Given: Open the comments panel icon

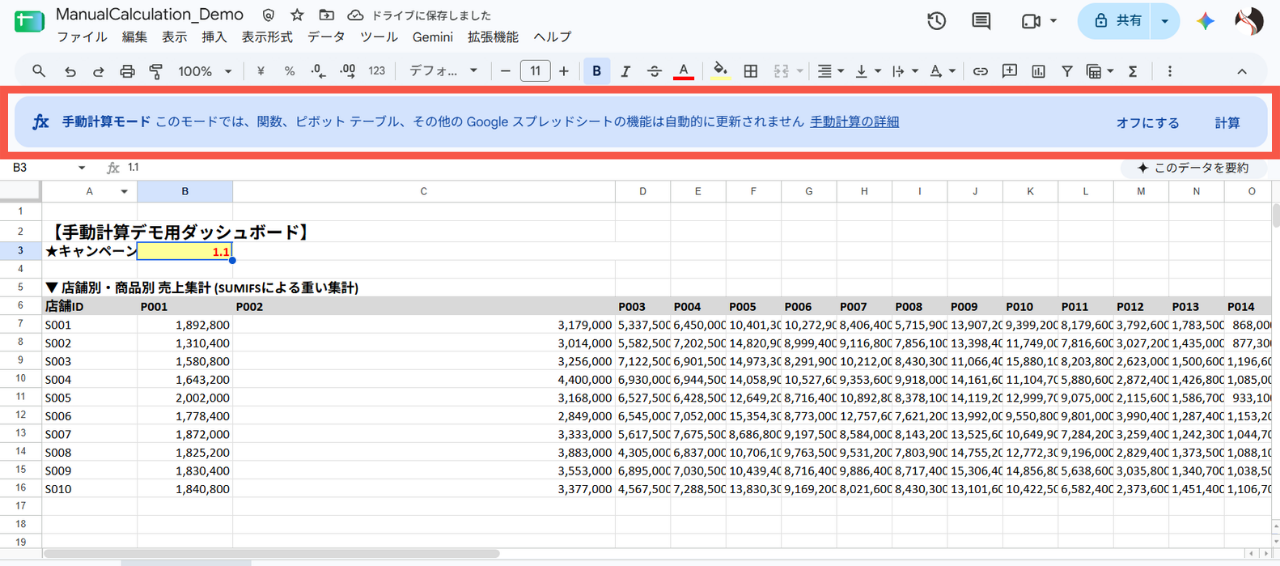Looking at the screenshot, I should [x=982, y=21].
